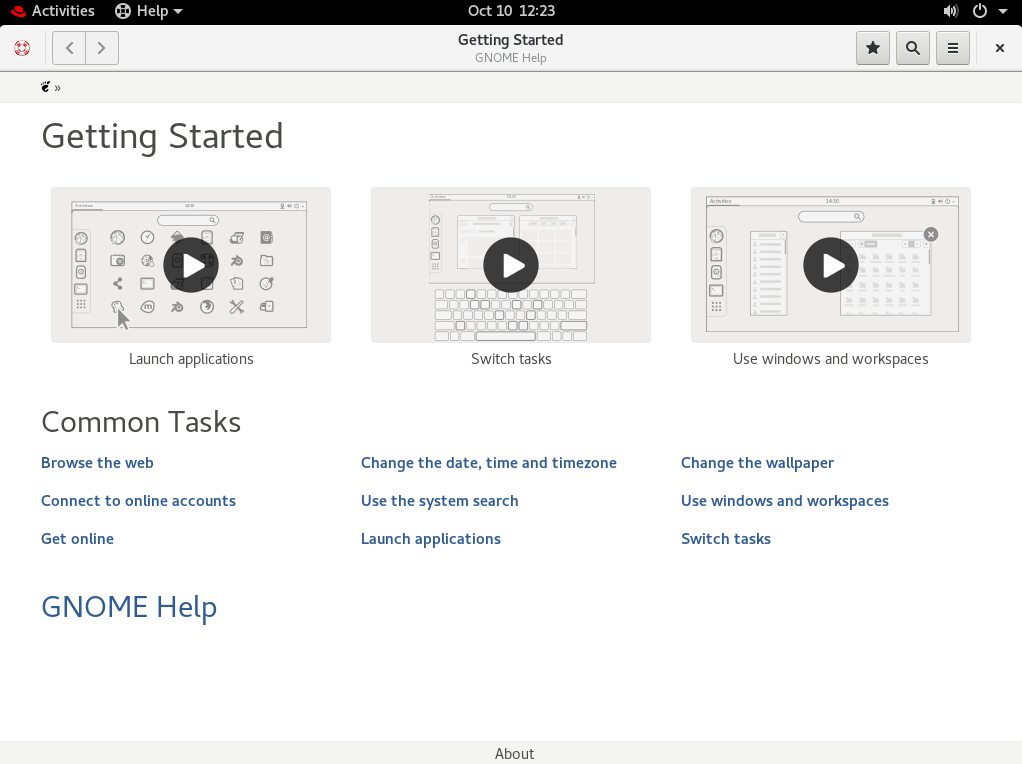Click the GNOME footprint breadcrumb icon

[x=46, y=87]
